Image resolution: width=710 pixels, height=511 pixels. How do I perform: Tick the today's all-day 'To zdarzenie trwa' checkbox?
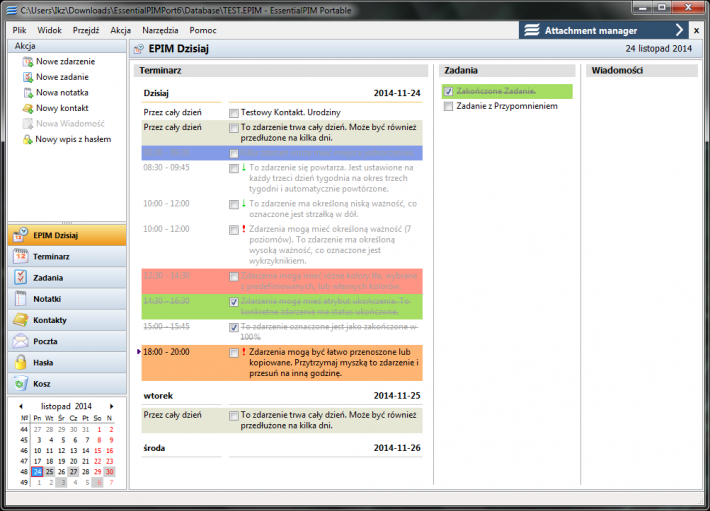tap(234, 128)
